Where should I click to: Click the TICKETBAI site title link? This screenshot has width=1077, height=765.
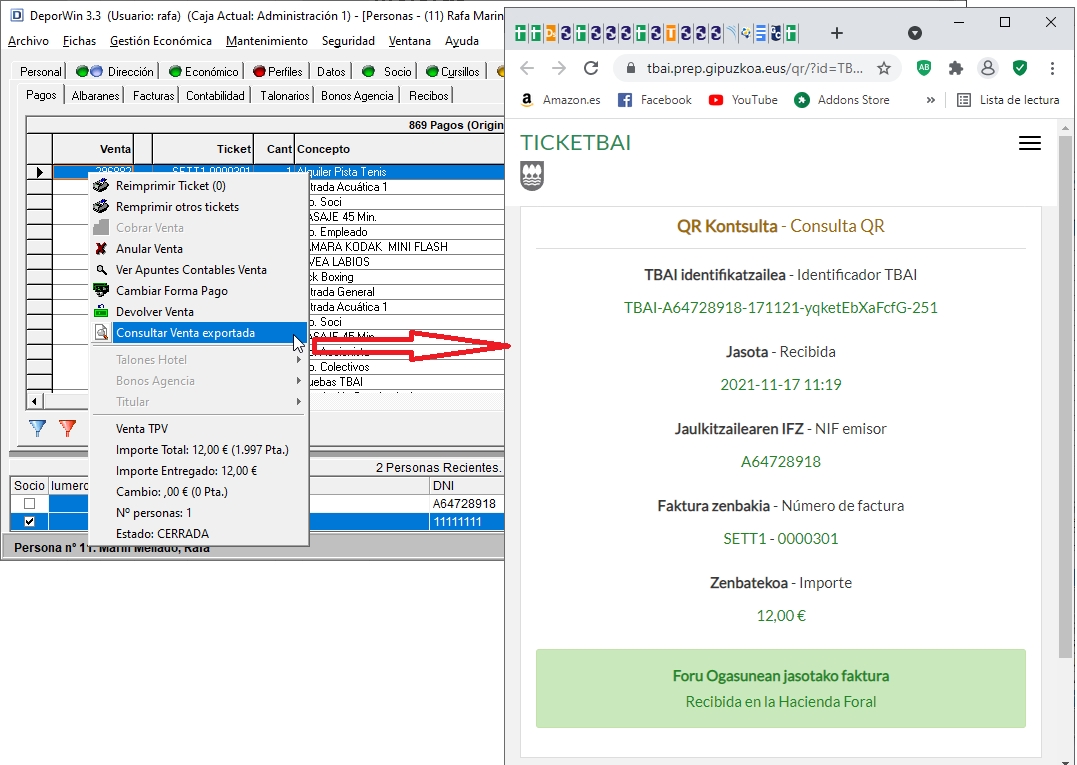pos(575,143)
